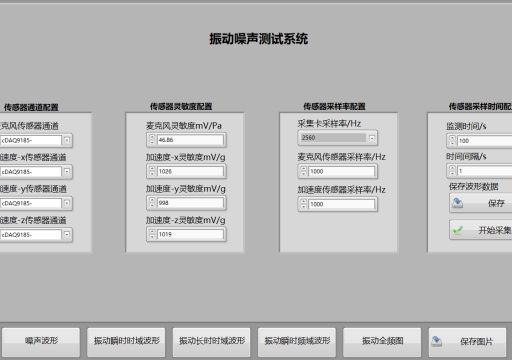Switch to the 振动瞬时频域波形 view

297,342
